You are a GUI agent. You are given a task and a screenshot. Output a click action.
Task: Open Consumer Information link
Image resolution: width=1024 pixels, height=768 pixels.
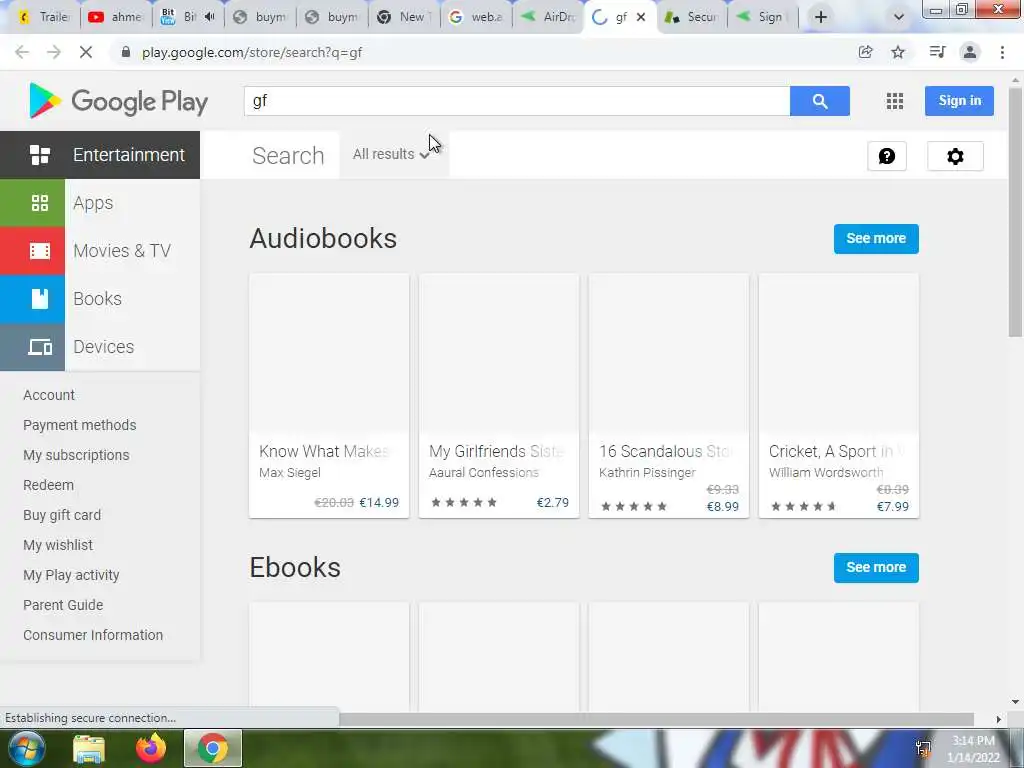click(x=93, y=635)
